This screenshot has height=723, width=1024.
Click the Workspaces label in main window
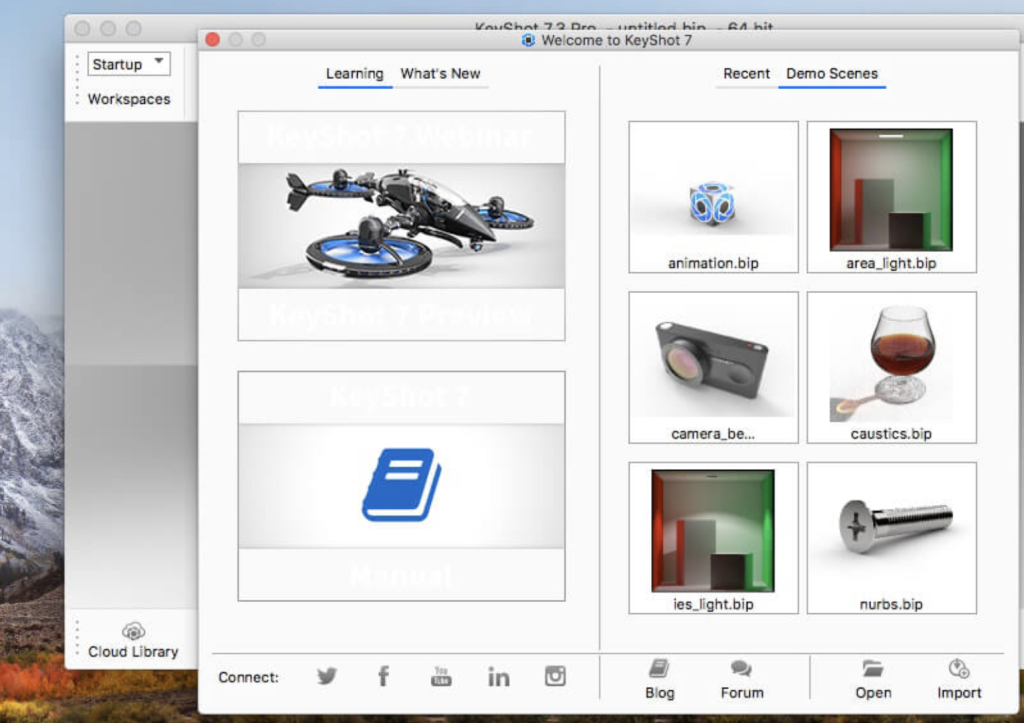tap(129, 99)
